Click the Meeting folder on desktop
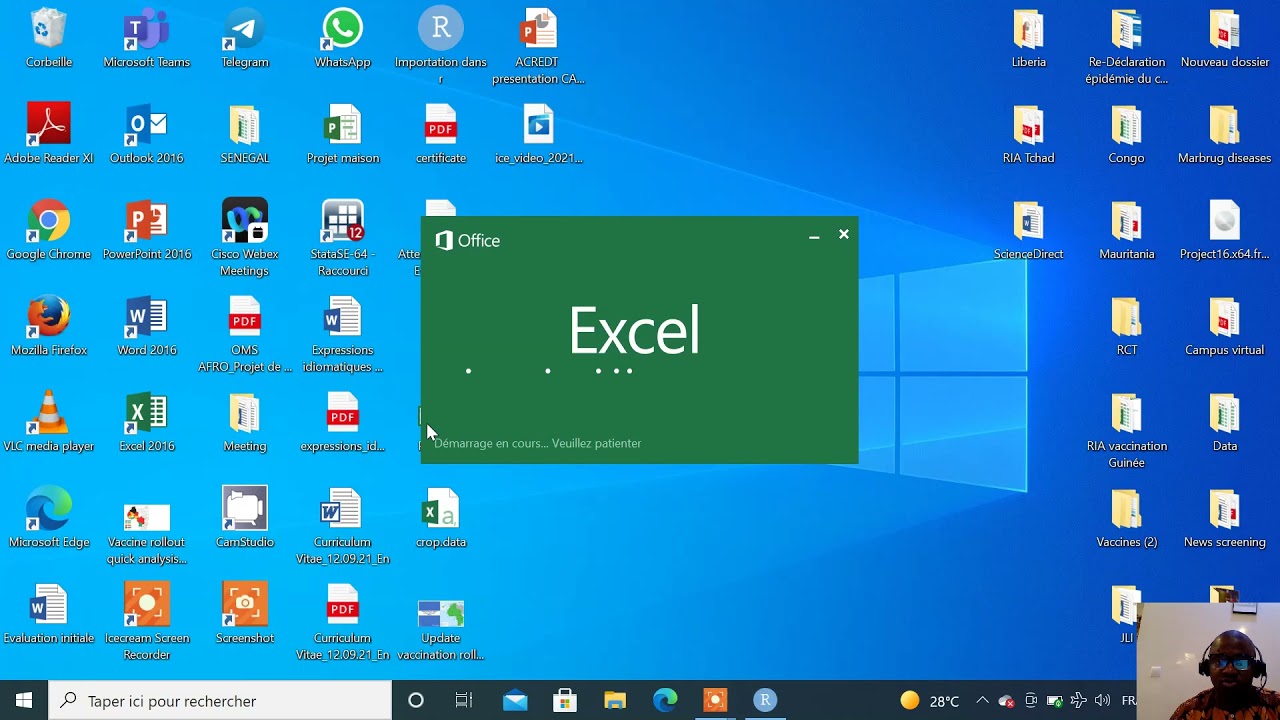 click(245, 422)
